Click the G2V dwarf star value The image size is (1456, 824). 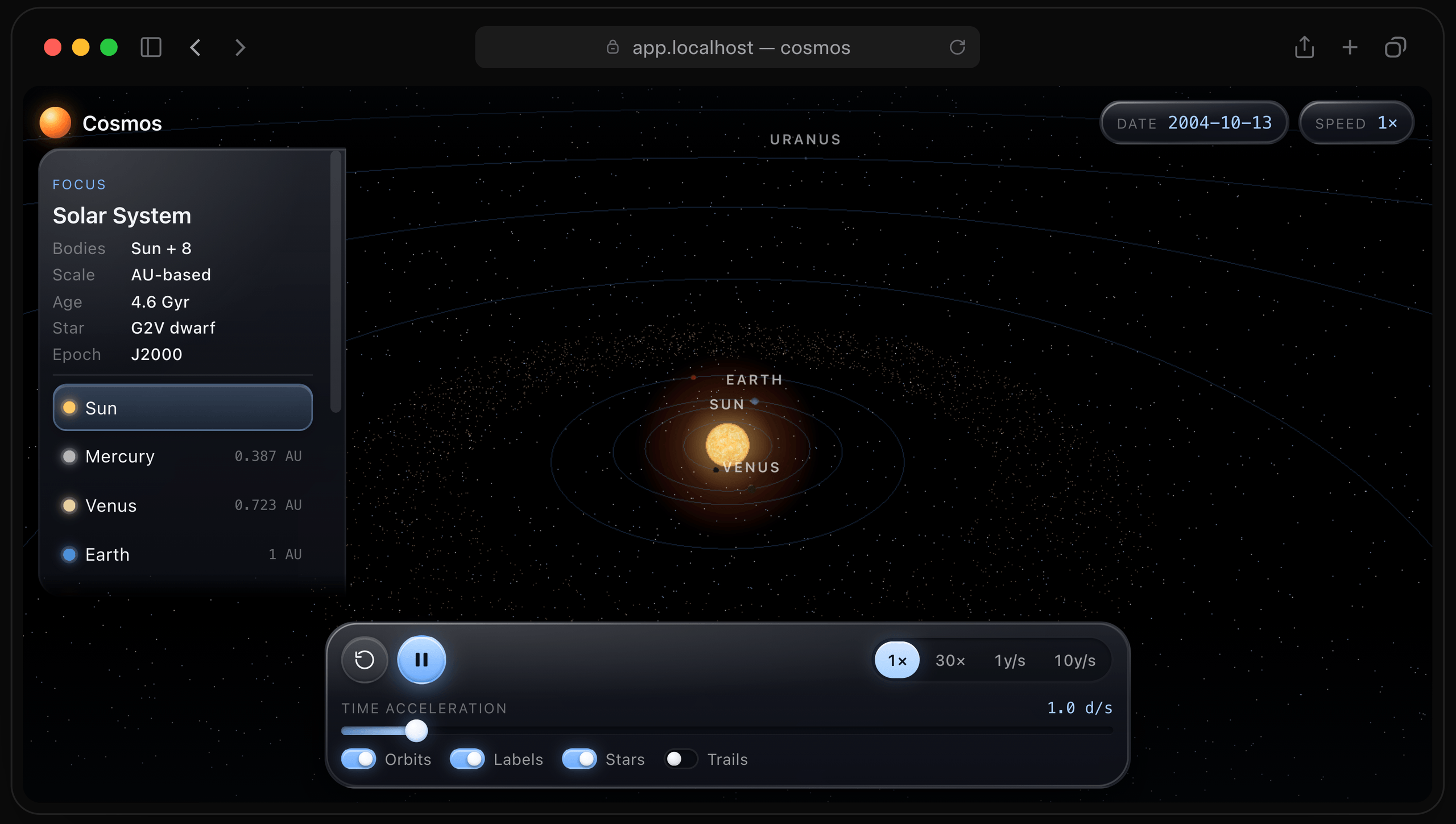point(173,328)
